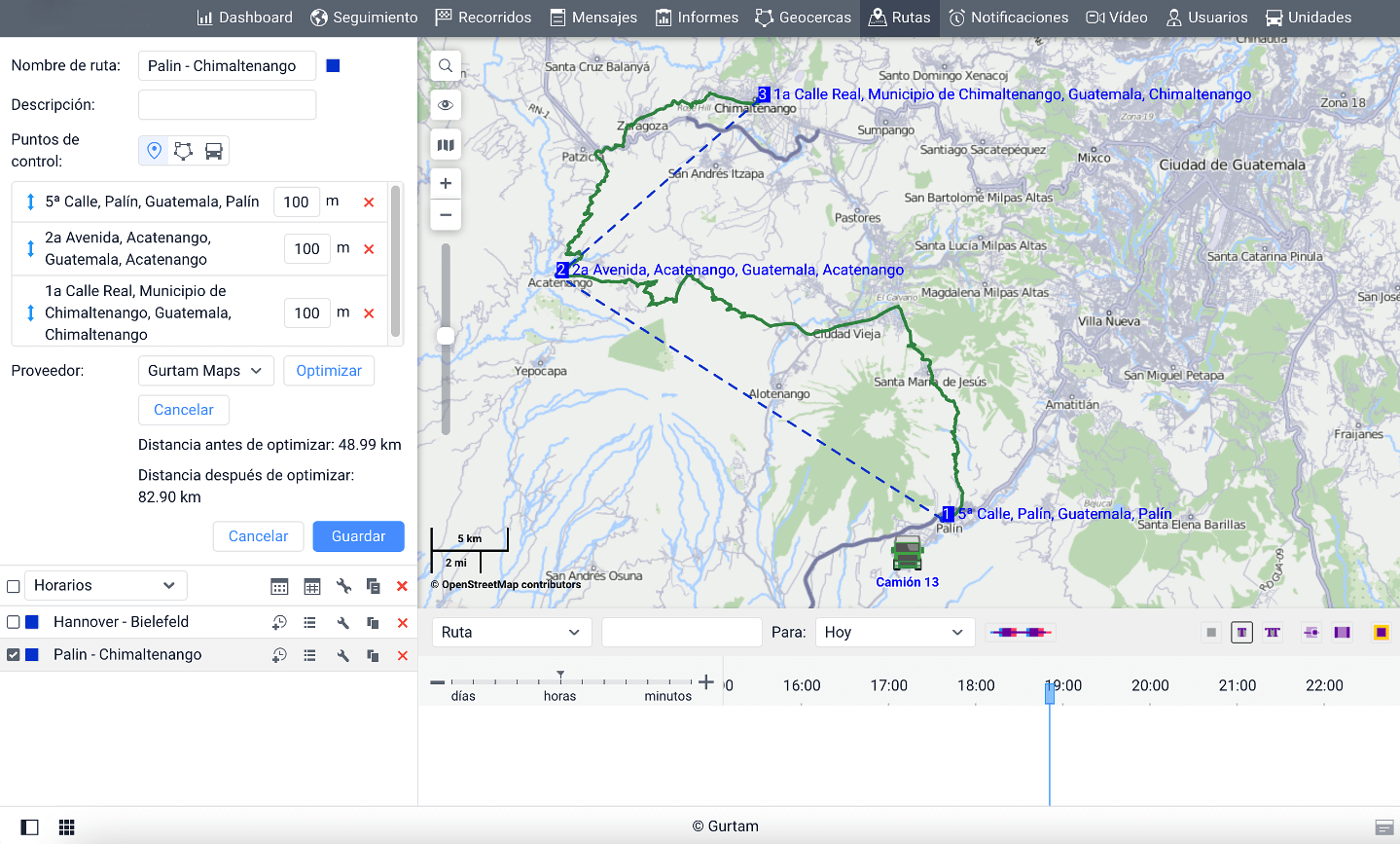Screen dimensions: 1400x844
Task: Click the Guardar button
Action: point(358,536)
